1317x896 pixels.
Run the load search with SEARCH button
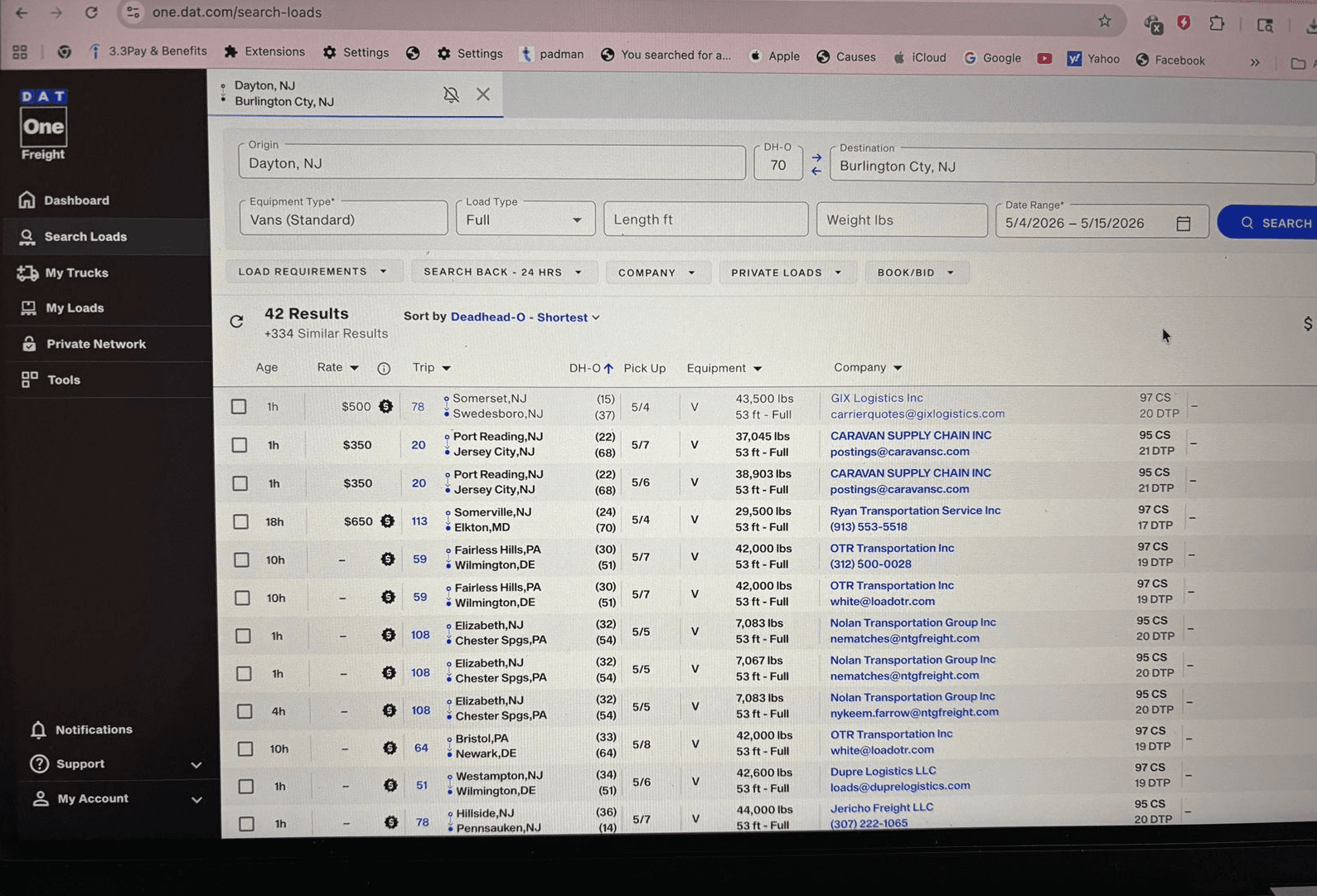[x=1269, y=222]
